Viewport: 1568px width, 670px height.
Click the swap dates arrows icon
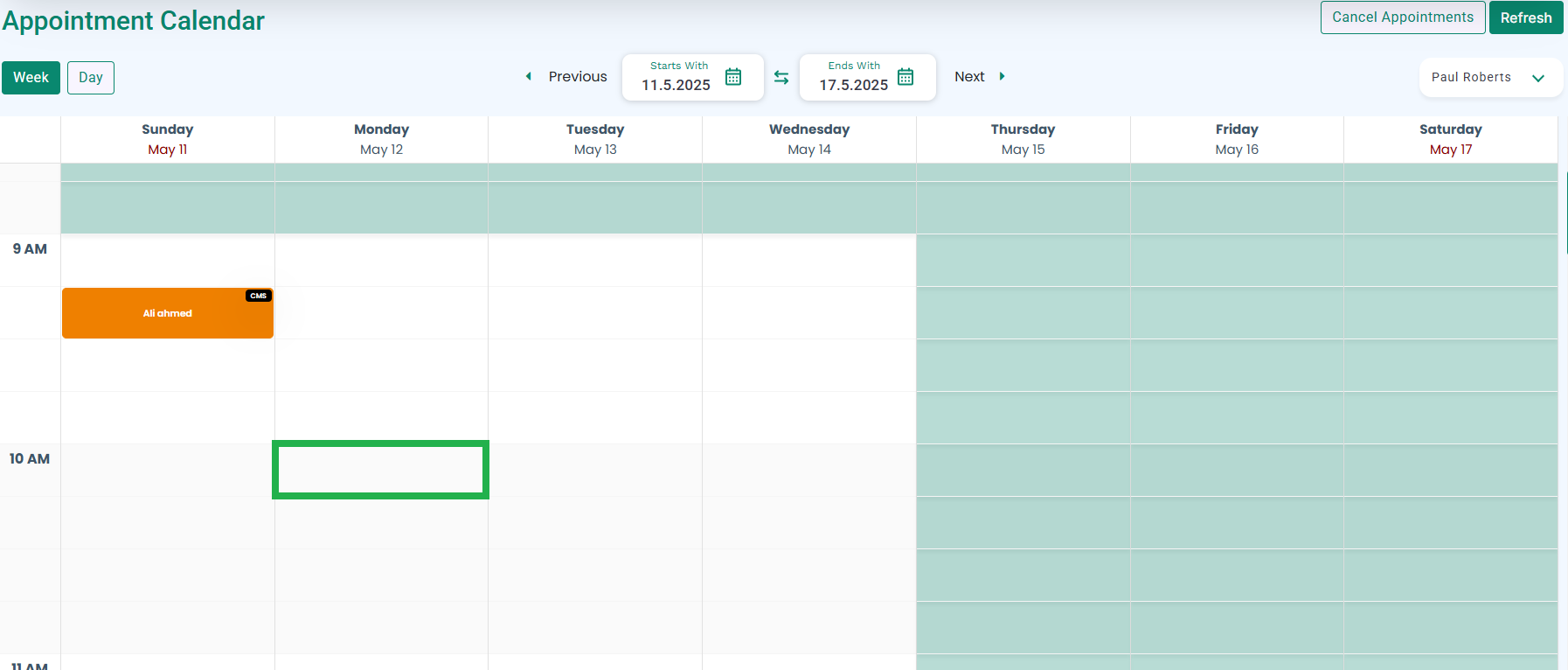point(781,78)
